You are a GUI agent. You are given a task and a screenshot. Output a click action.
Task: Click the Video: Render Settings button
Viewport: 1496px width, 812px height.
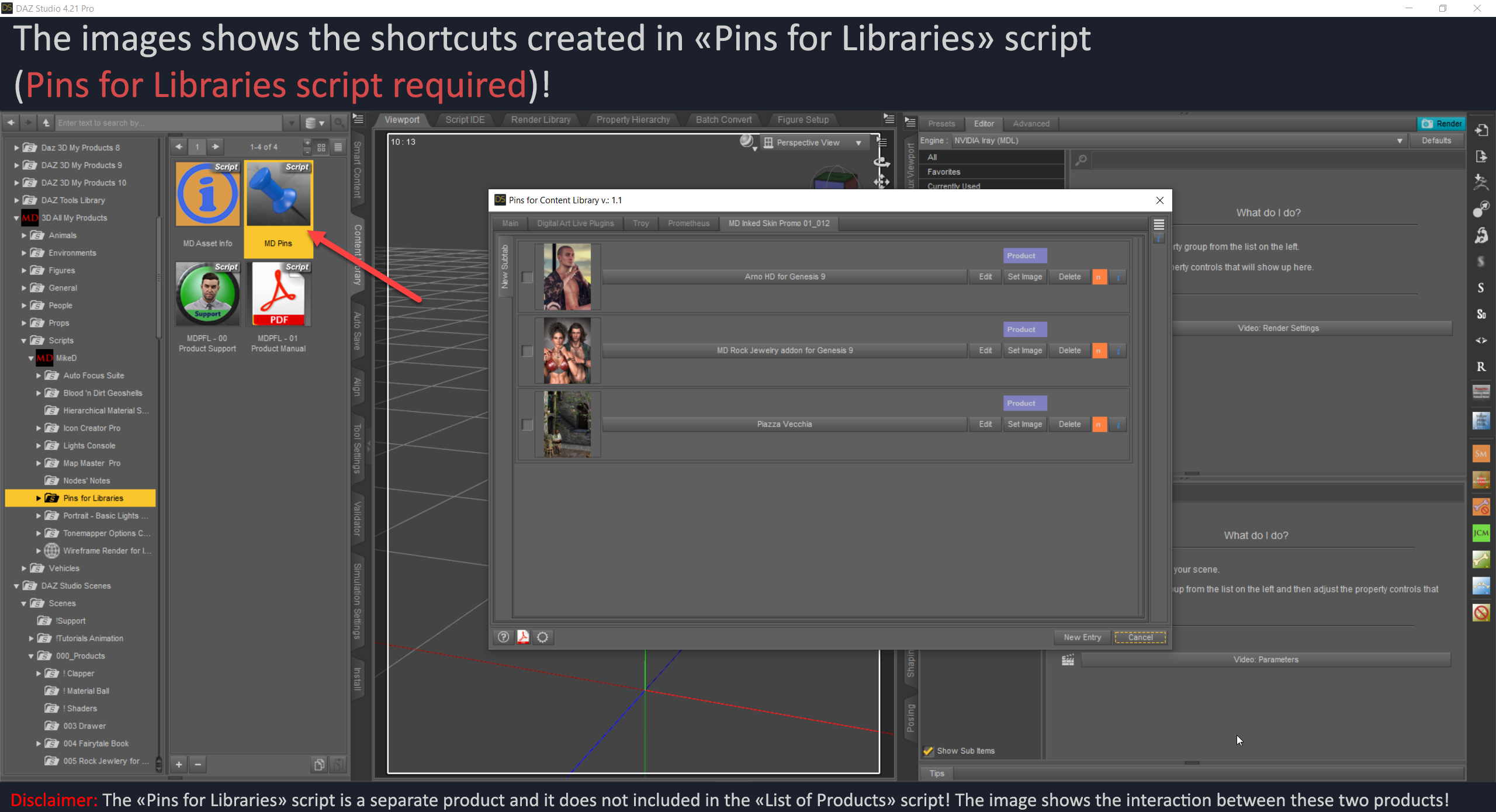pyautogui.click(x=1278, y=328)
